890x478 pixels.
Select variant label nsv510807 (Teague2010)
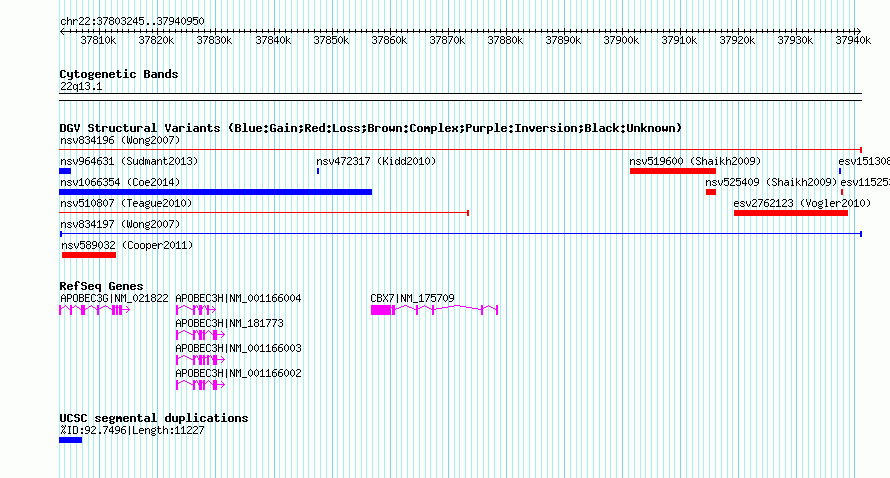126,203
